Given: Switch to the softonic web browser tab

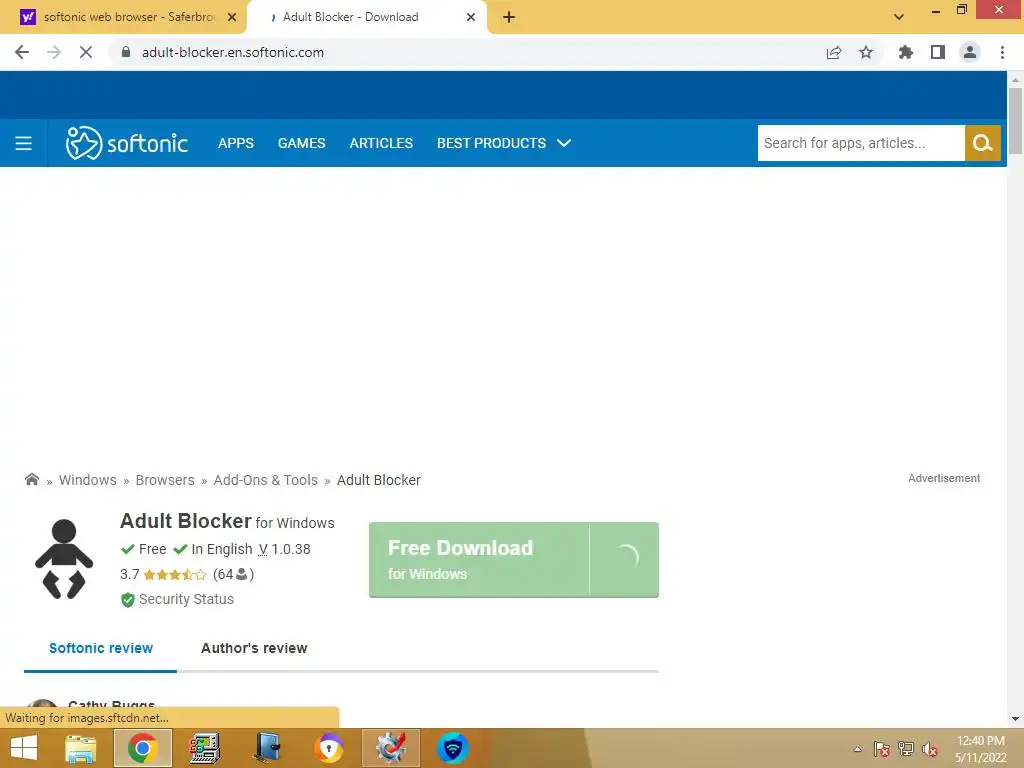Looking at the screenshot, I should [x=123, y=17].
